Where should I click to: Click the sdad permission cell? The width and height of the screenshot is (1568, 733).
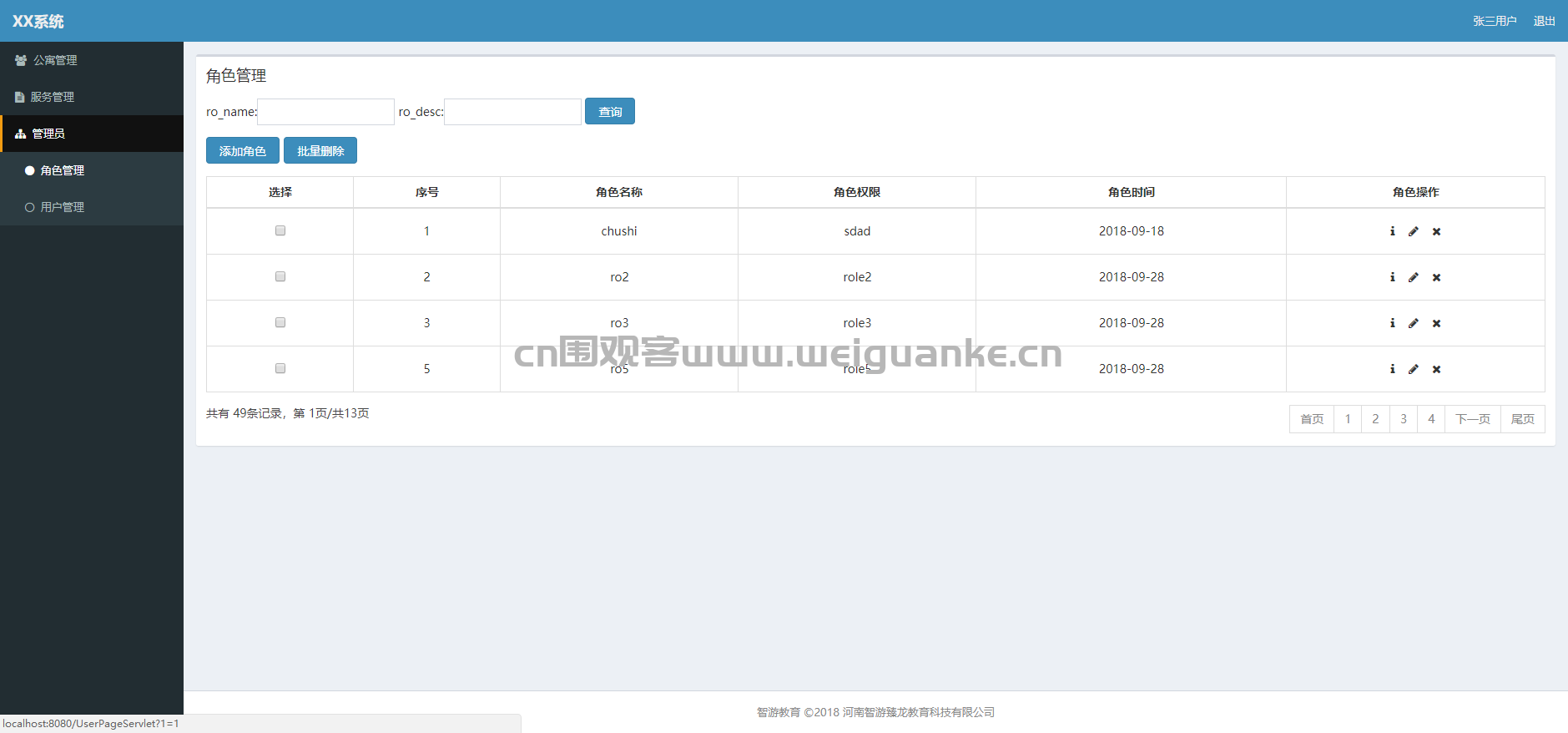point(857,231)
